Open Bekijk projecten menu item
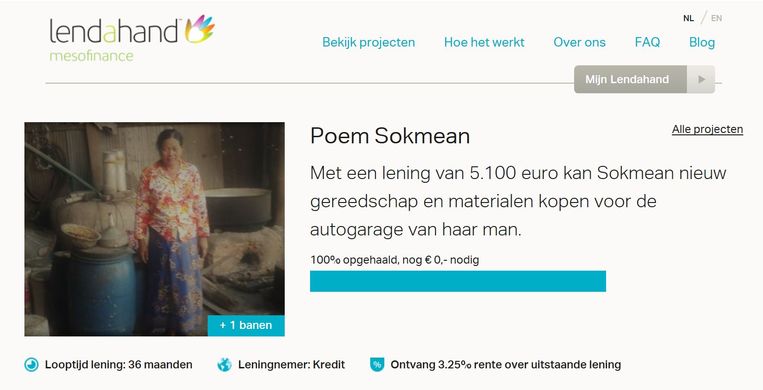 pos(368,42)
